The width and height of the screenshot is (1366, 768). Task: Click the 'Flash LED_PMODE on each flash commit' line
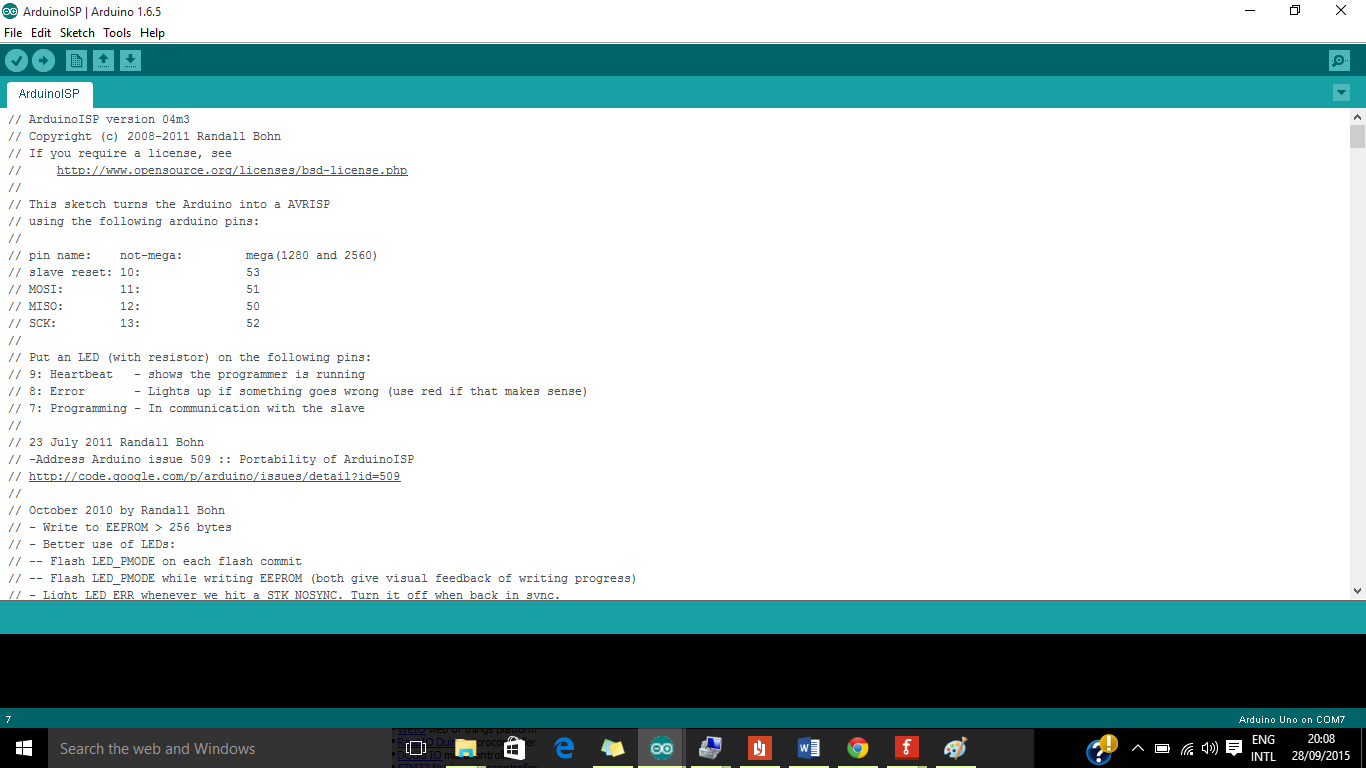coord(155,561)
